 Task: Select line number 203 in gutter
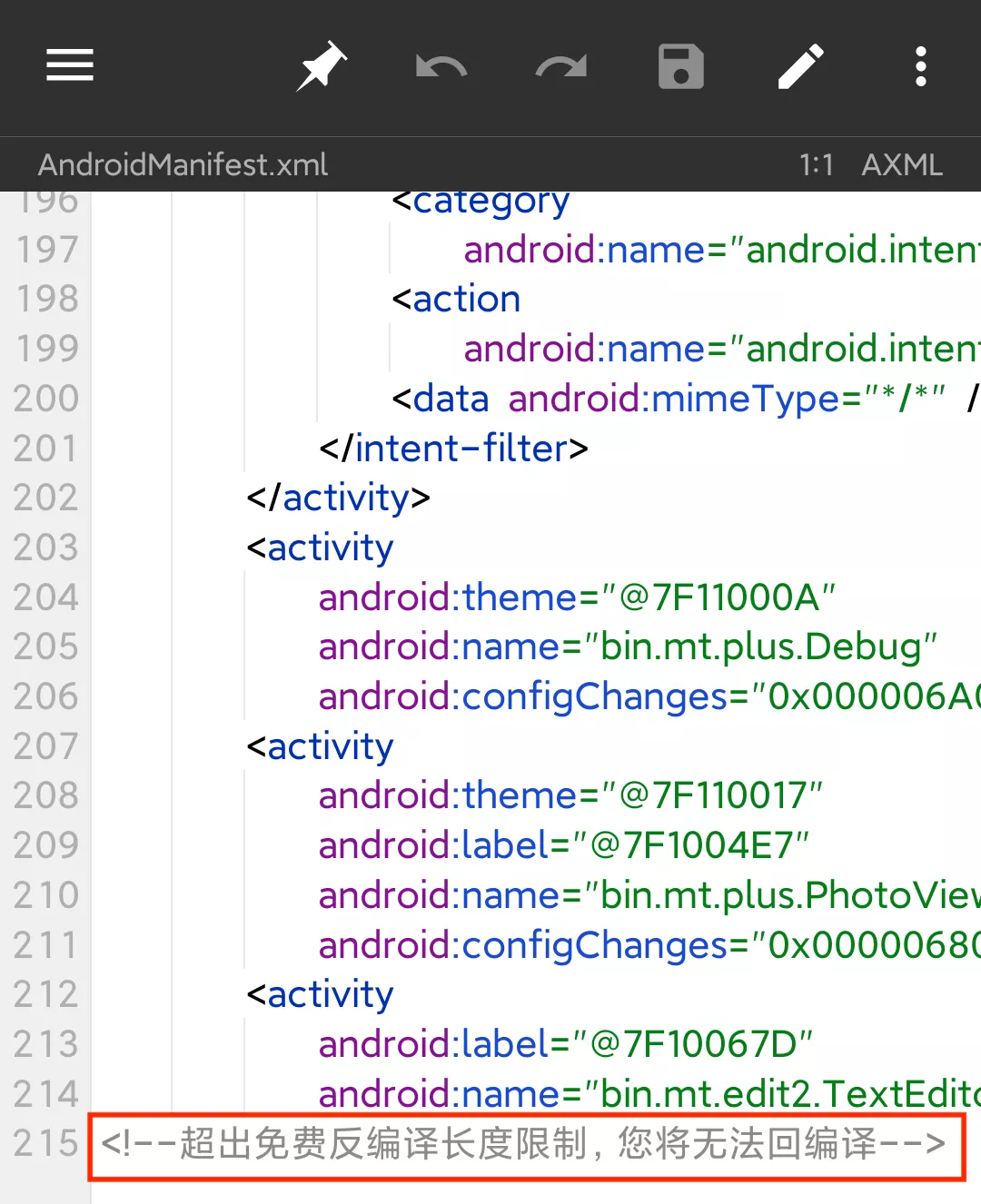click(46, 548)
